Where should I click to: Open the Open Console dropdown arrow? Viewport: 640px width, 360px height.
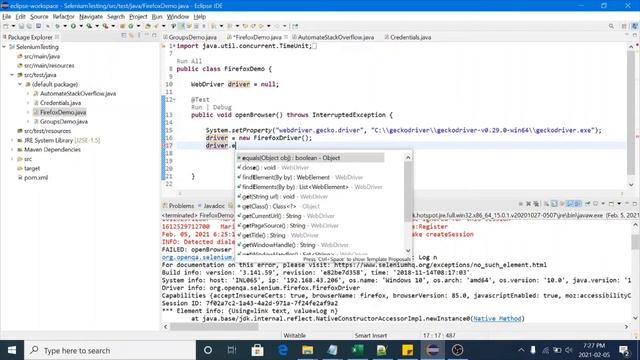pos(619,204)
